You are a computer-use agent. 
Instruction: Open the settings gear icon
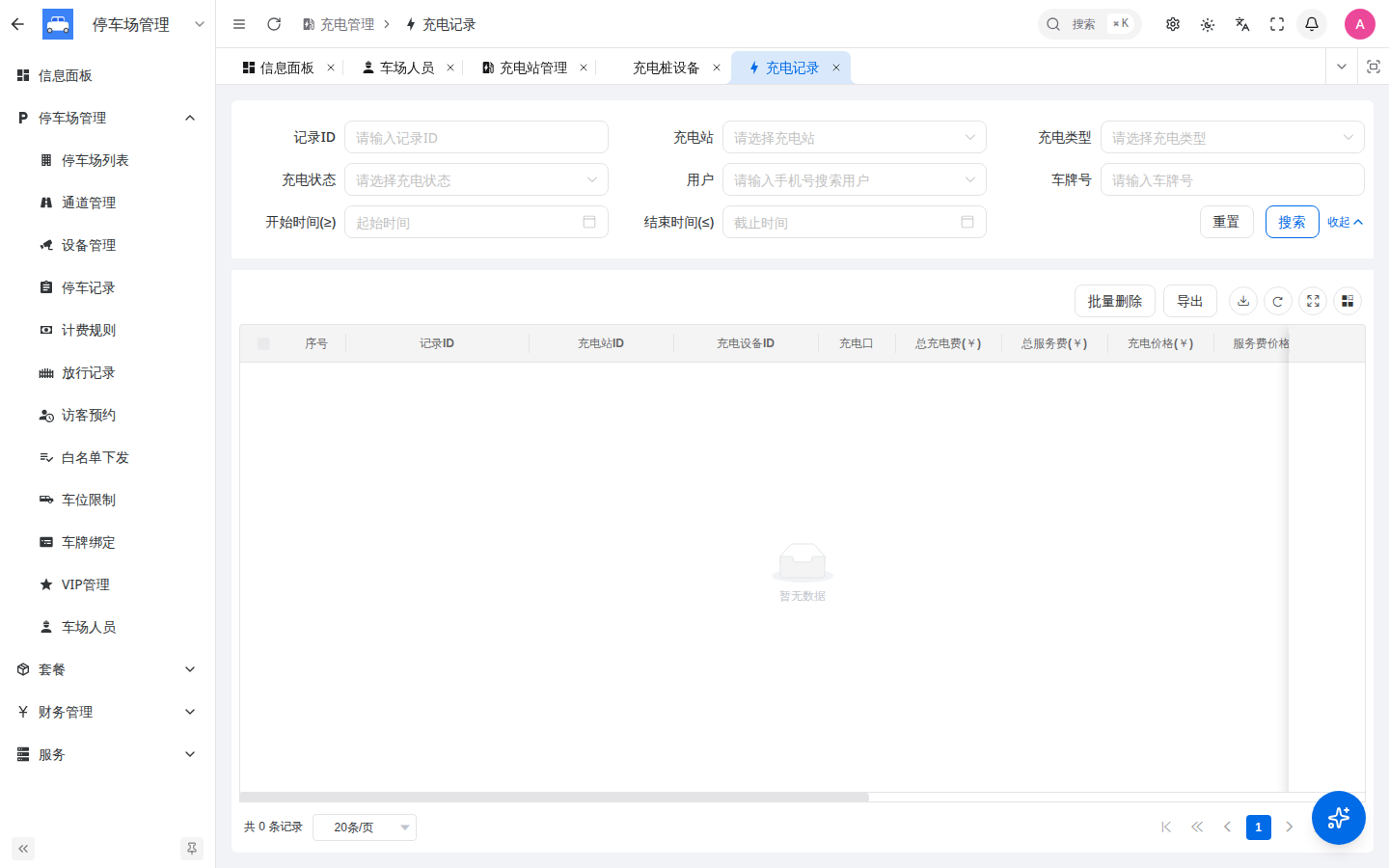tap(1173, 24)
